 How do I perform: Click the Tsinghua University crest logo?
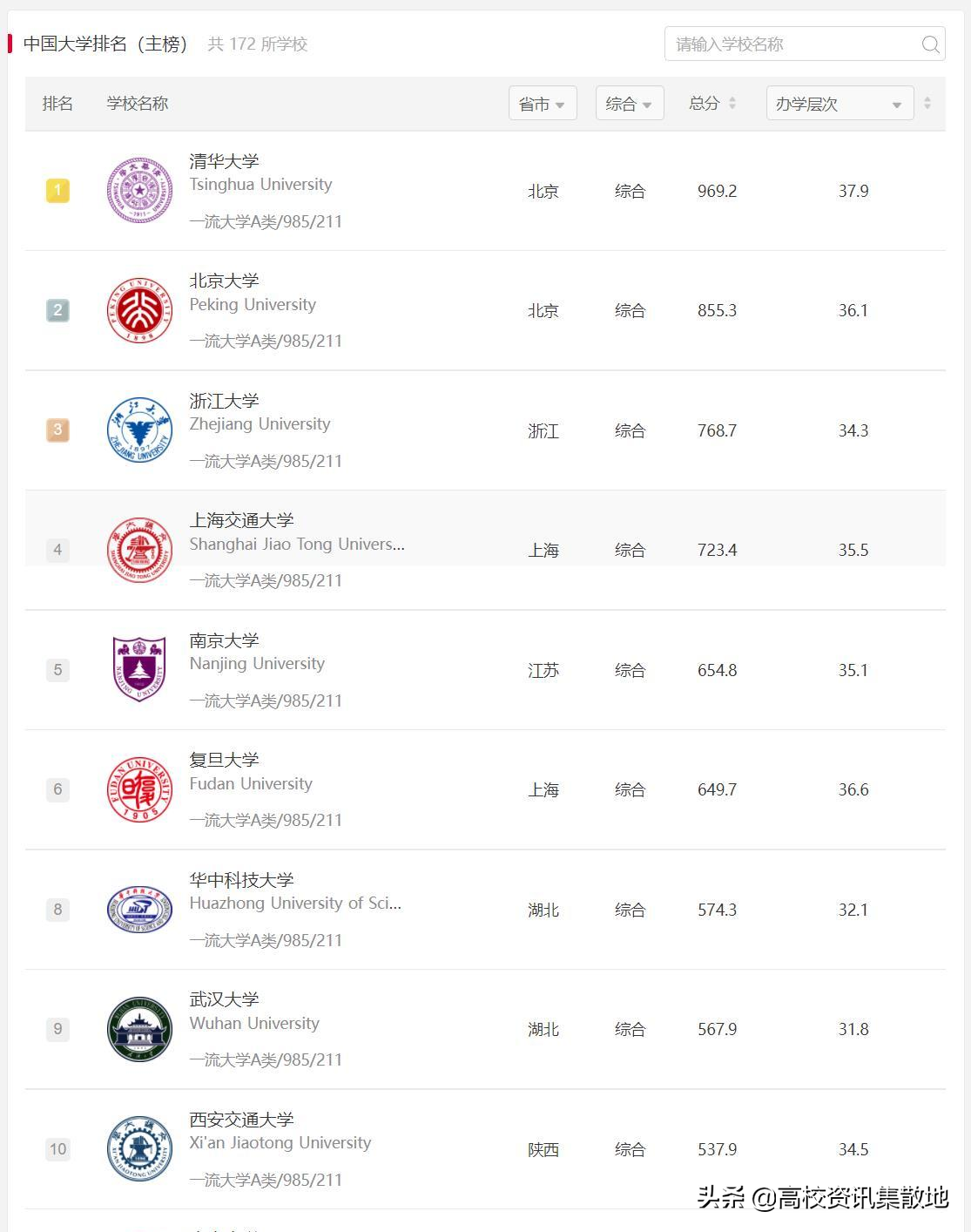pyautogui.click(x=139, y=190)
